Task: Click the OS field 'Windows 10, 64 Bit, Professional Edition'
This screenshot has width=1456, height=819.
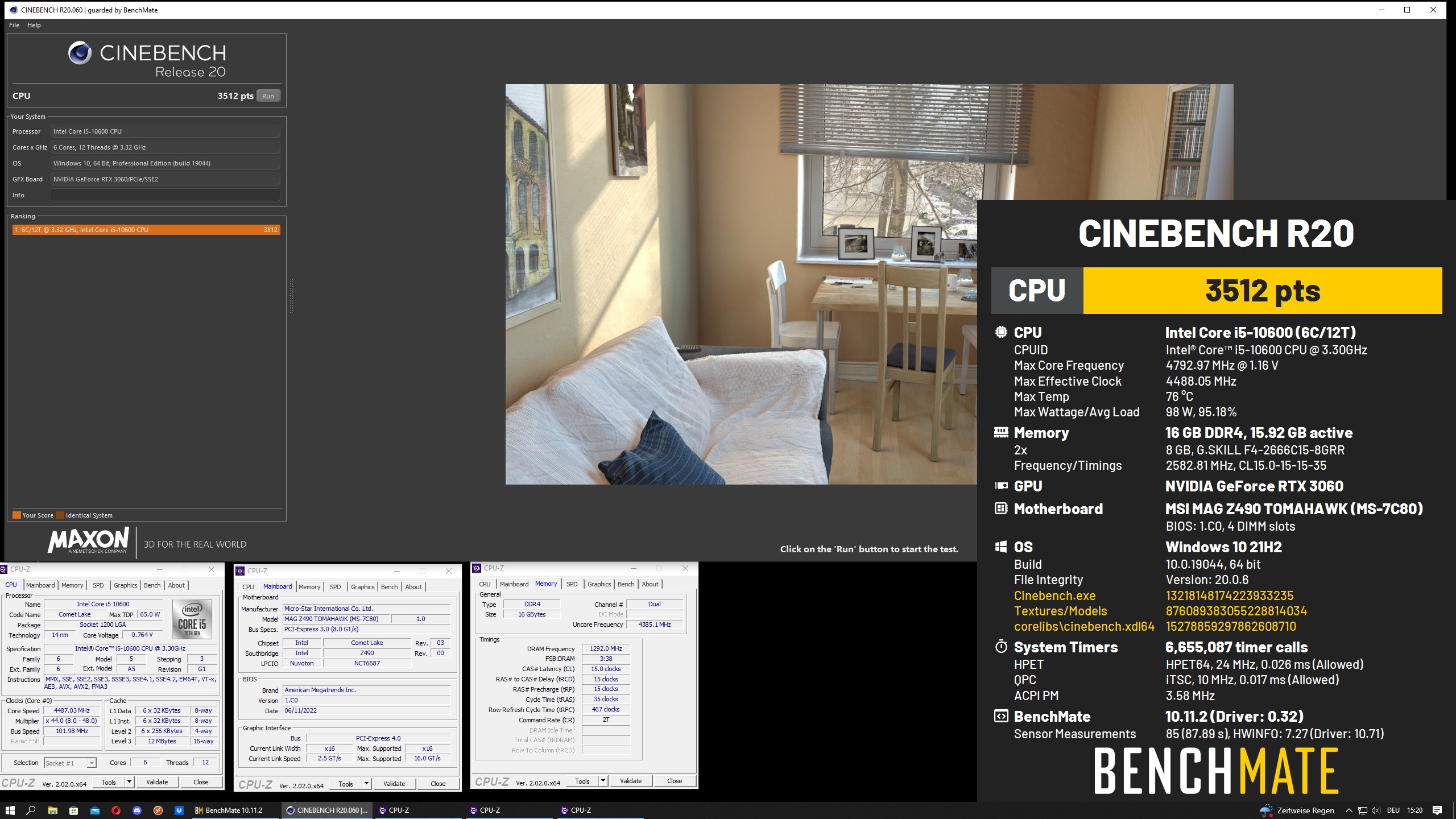Action: tap(165, 163)
